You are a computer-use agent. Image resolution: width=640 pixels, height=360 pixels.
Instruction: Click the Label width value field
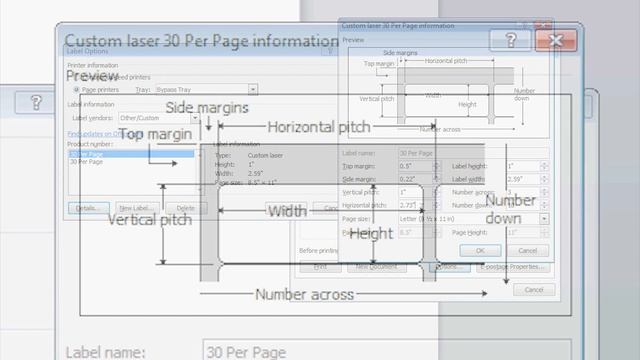coord(523,179)
